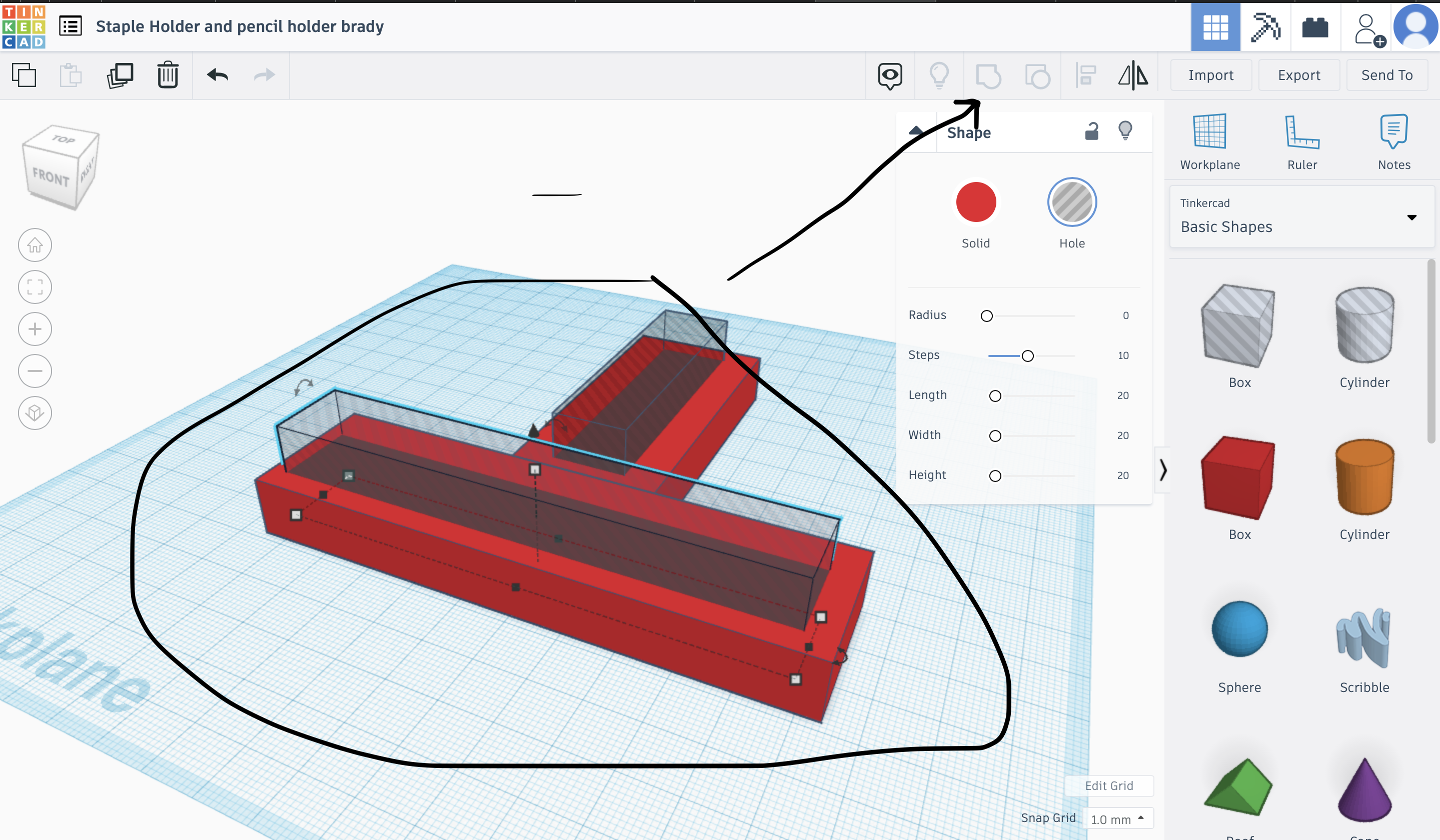Invite a collaborator with person-plus icon
The image size is (1440, 840).
point(1369,30)
